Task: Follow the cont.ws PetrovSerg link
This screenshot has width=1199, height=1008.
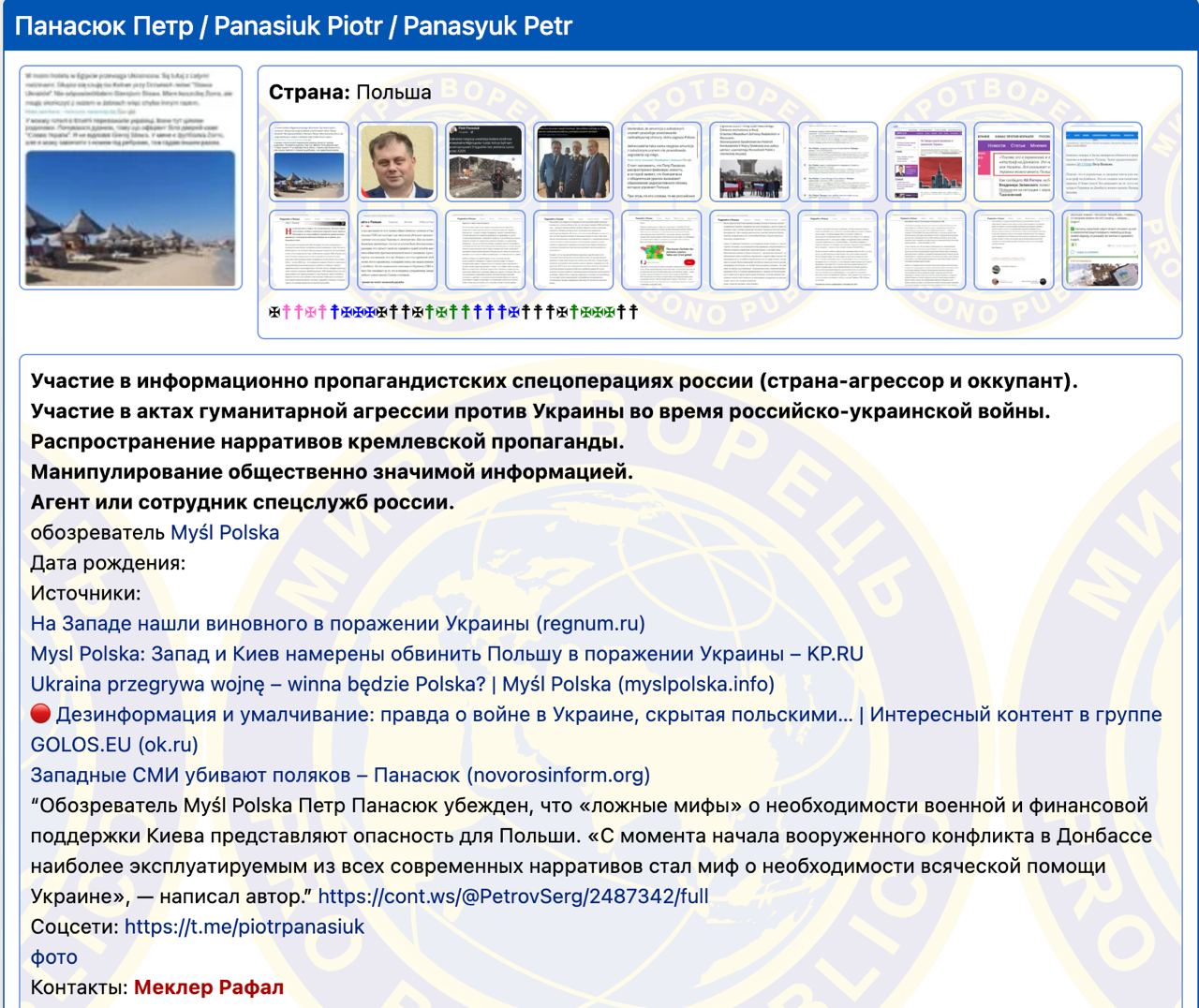Action: [x=513, y=897]
